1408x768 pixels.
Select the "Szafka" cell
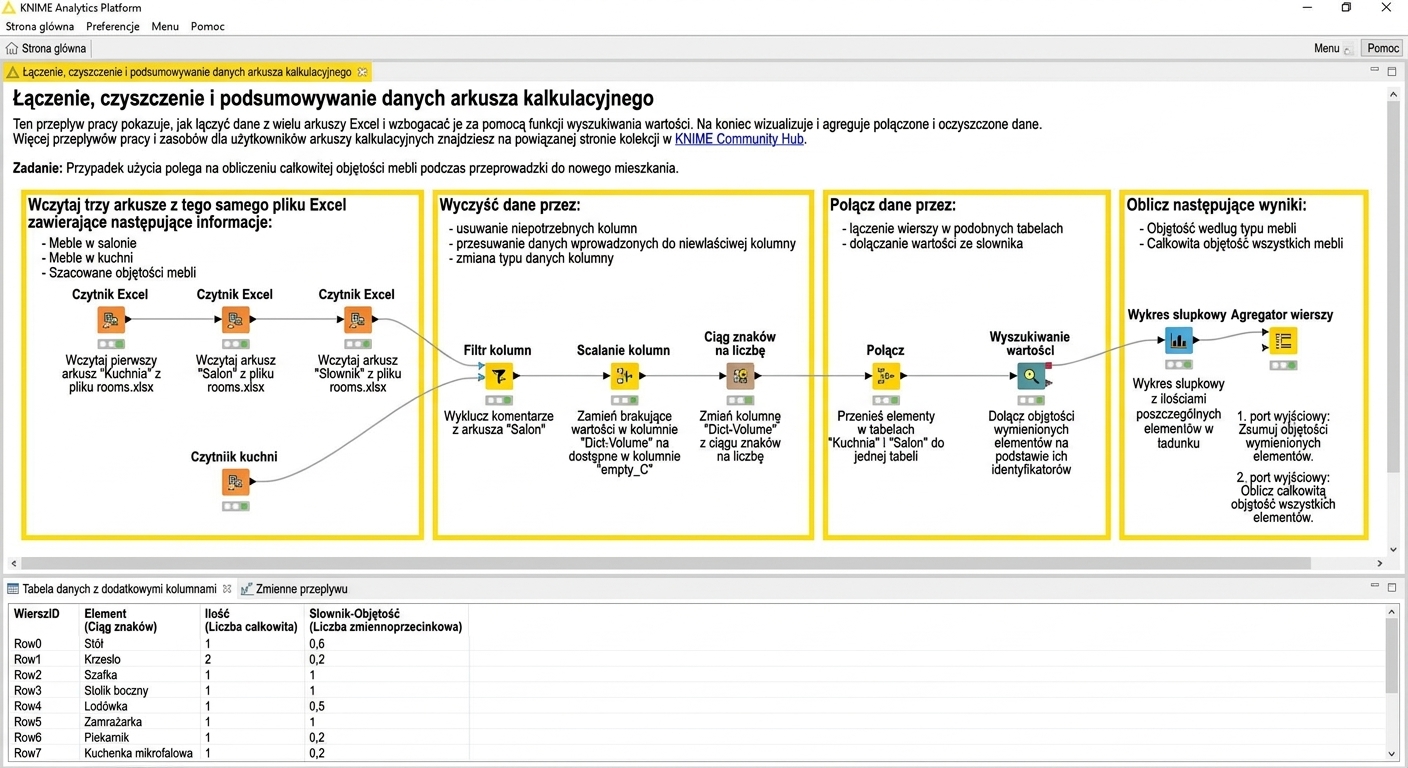tap(100, 675)
